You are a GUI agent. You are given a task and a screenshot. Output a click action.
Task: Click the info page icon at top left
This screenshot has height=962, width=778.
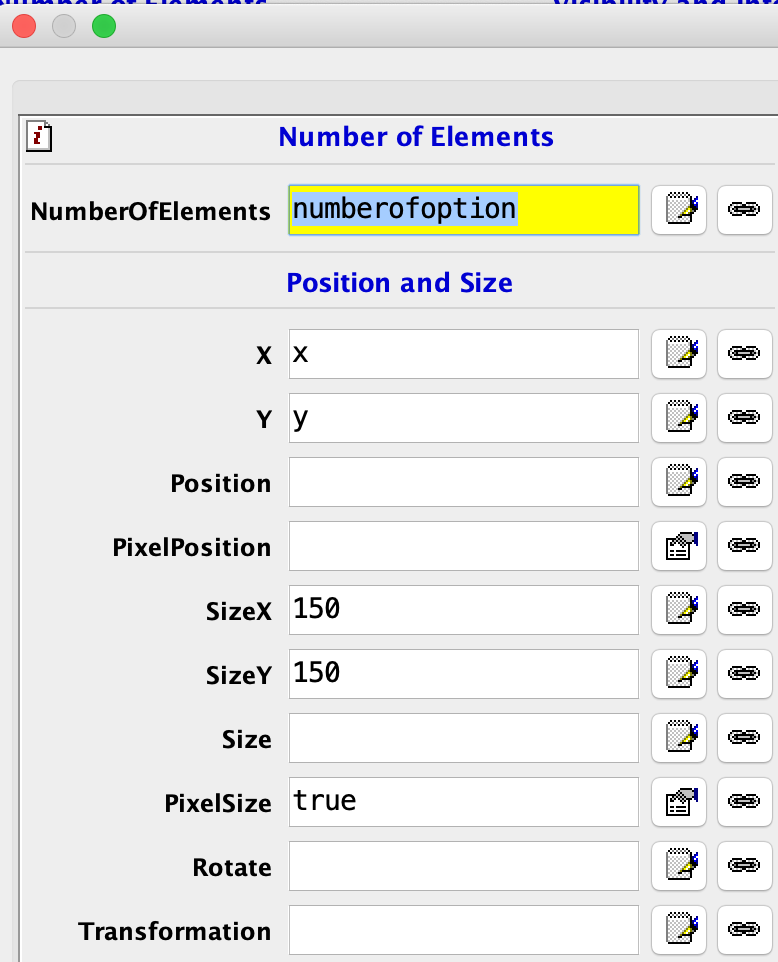pyautogui.click(x=39, y=136)
